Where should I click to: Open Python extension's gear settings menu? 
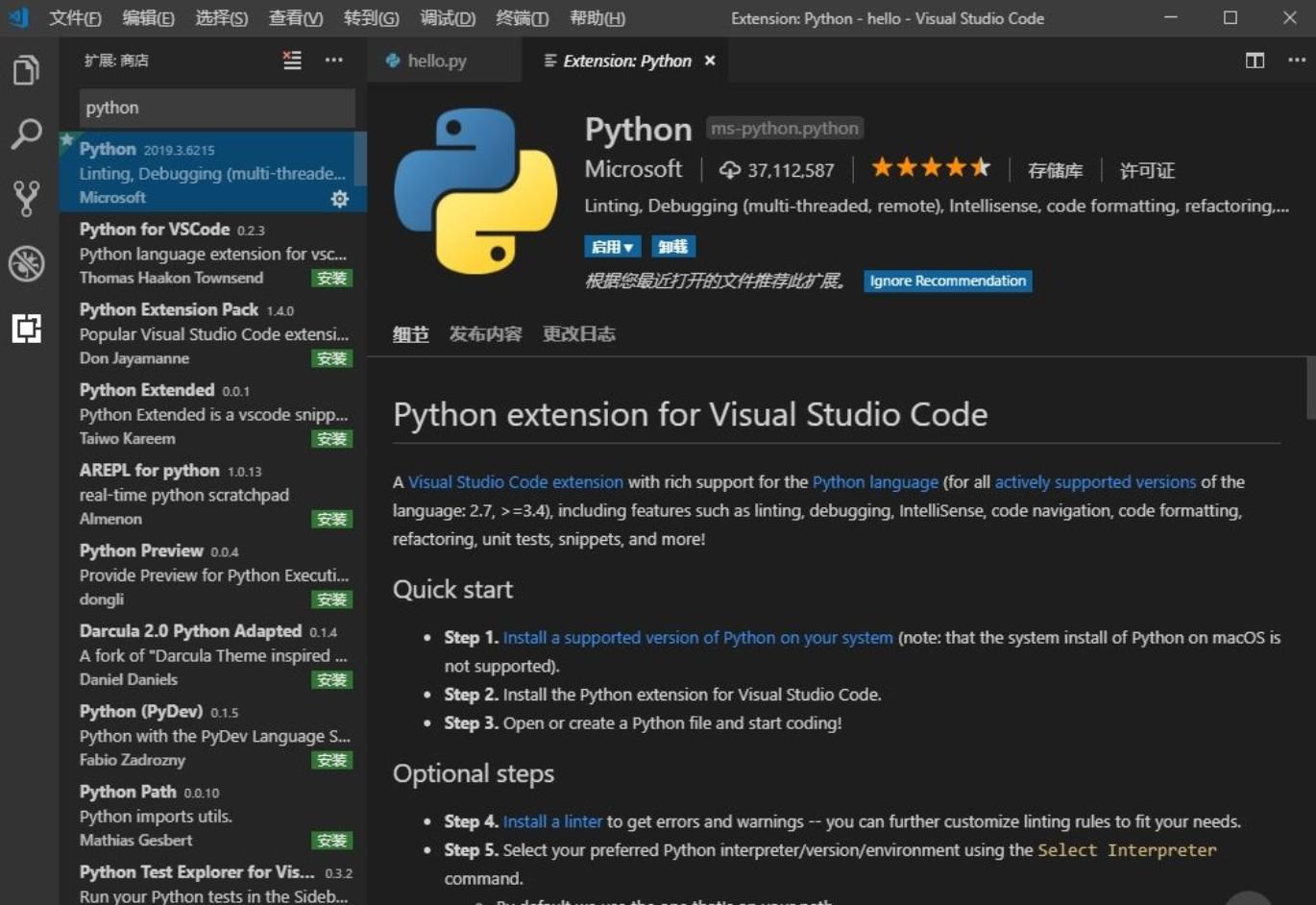[x=339, y=198]
